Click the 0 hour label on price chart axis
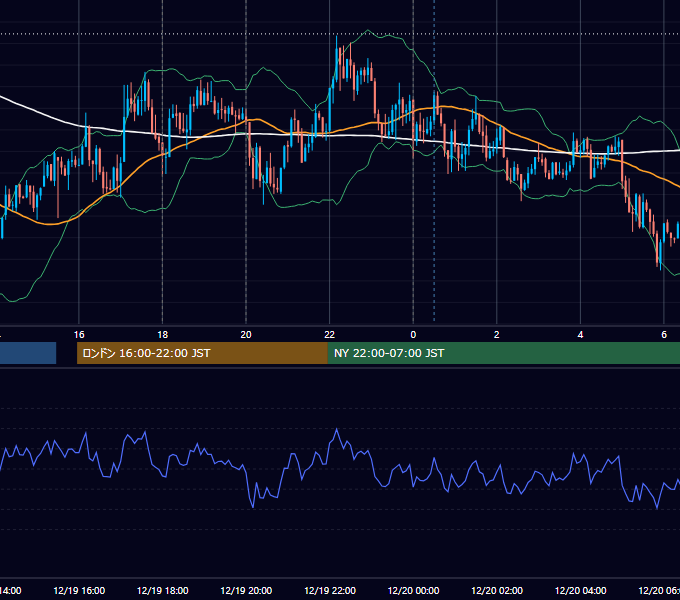The height and width of the screenshot is (600, 680). click(413, 334)
